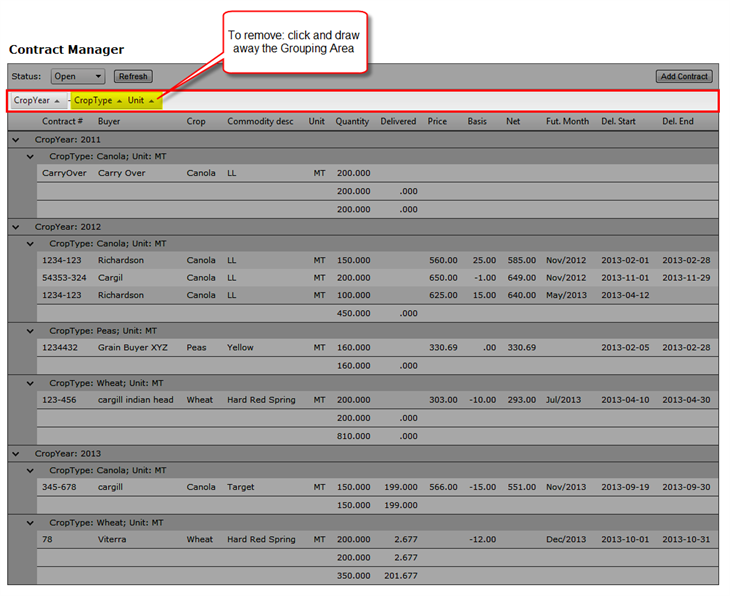Image resolution: width=730 pixels, height=596 pixels.
Task: Click the Add Contract button
Action: click(684, 76)
